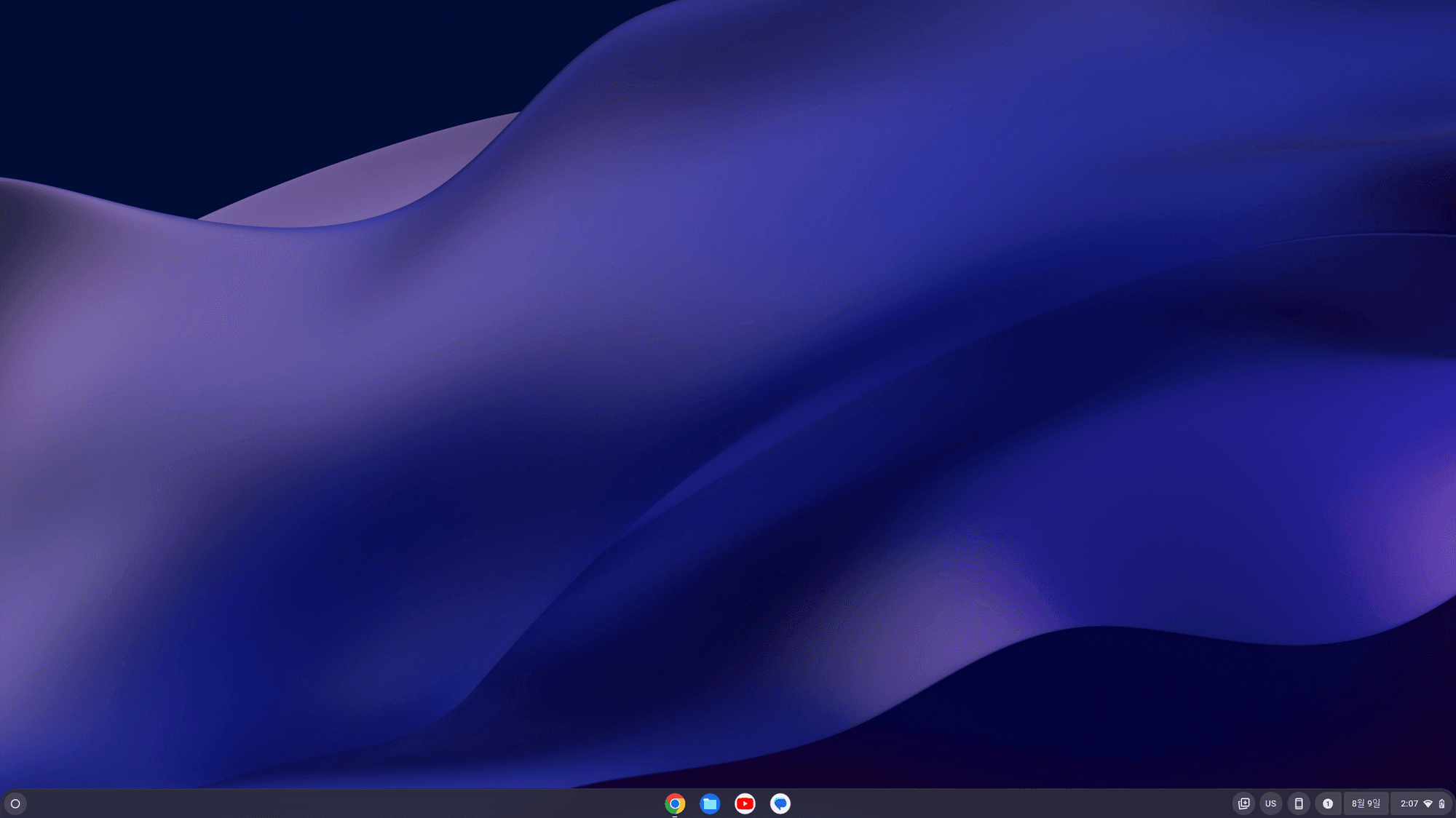
Task: Launch Google Chrome from the shelf
Action: coord(675,803)
